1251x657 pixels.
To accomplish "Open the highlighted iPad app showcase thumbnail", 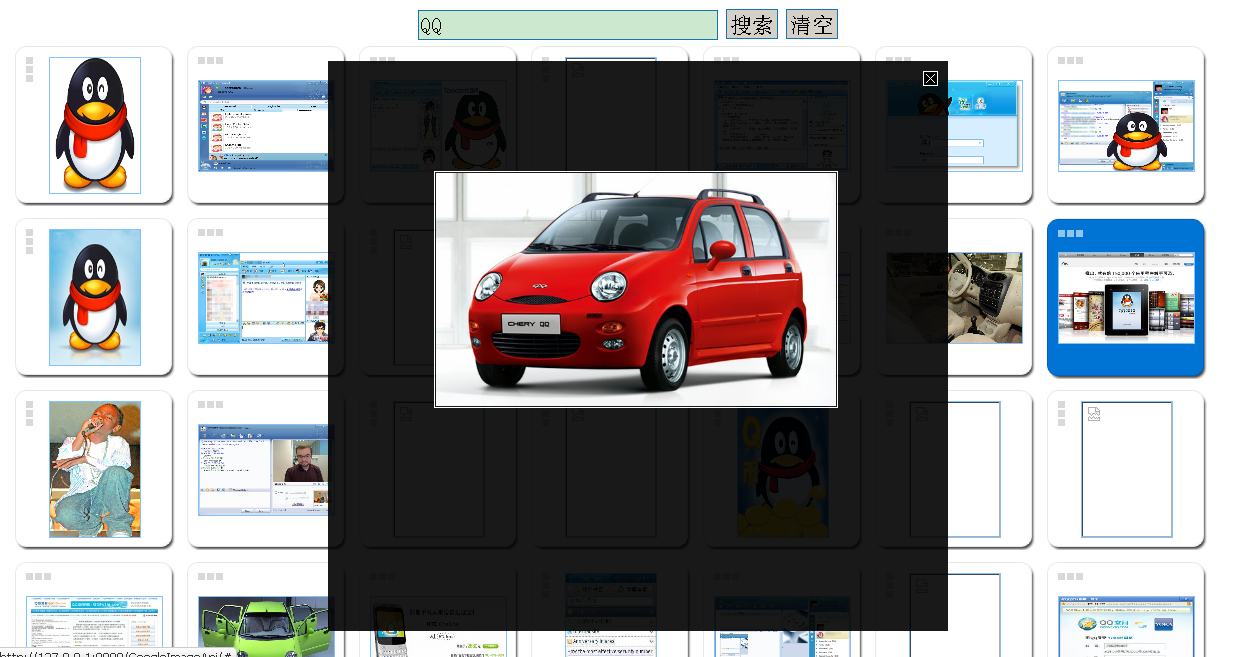I will click(1126, 298).
